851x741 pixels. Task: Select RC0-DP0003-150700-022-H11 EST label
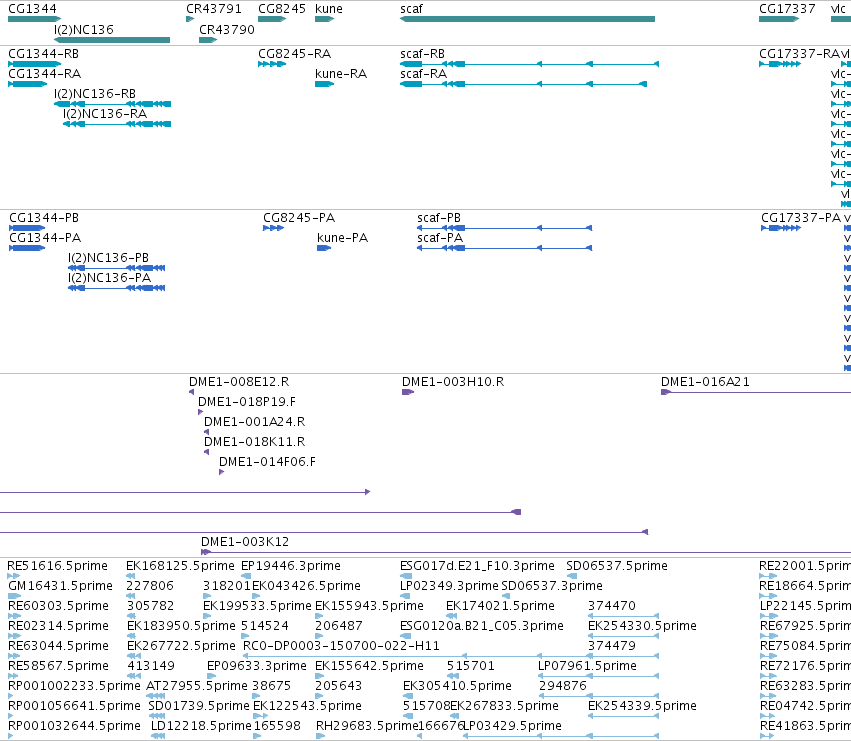pyautogui.click(x=341, y=646)
